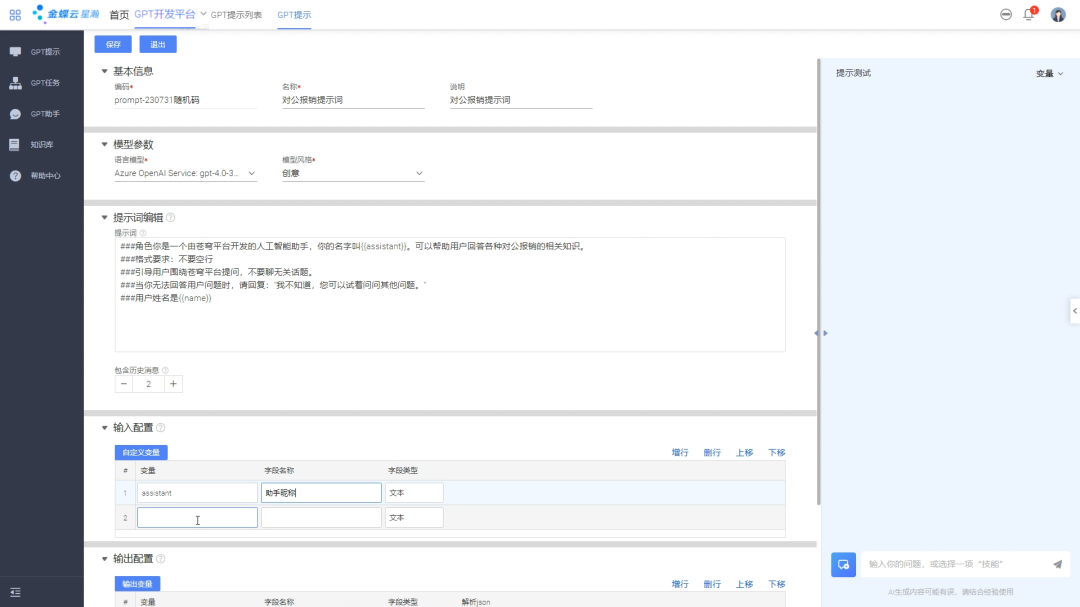Click help icon next to 输出配置

pyautogui.click(x=160, y=559)
